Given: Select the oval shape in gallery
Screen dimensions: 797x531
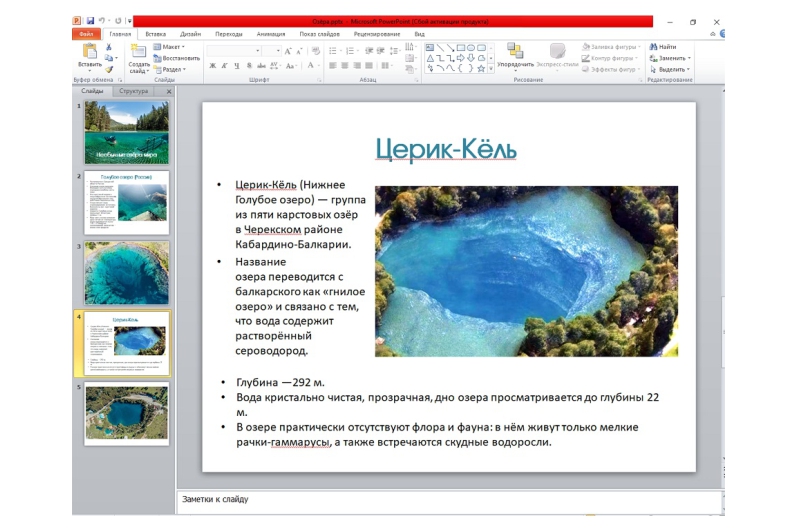Looking at the screenshot, I should tap(471, 48).
